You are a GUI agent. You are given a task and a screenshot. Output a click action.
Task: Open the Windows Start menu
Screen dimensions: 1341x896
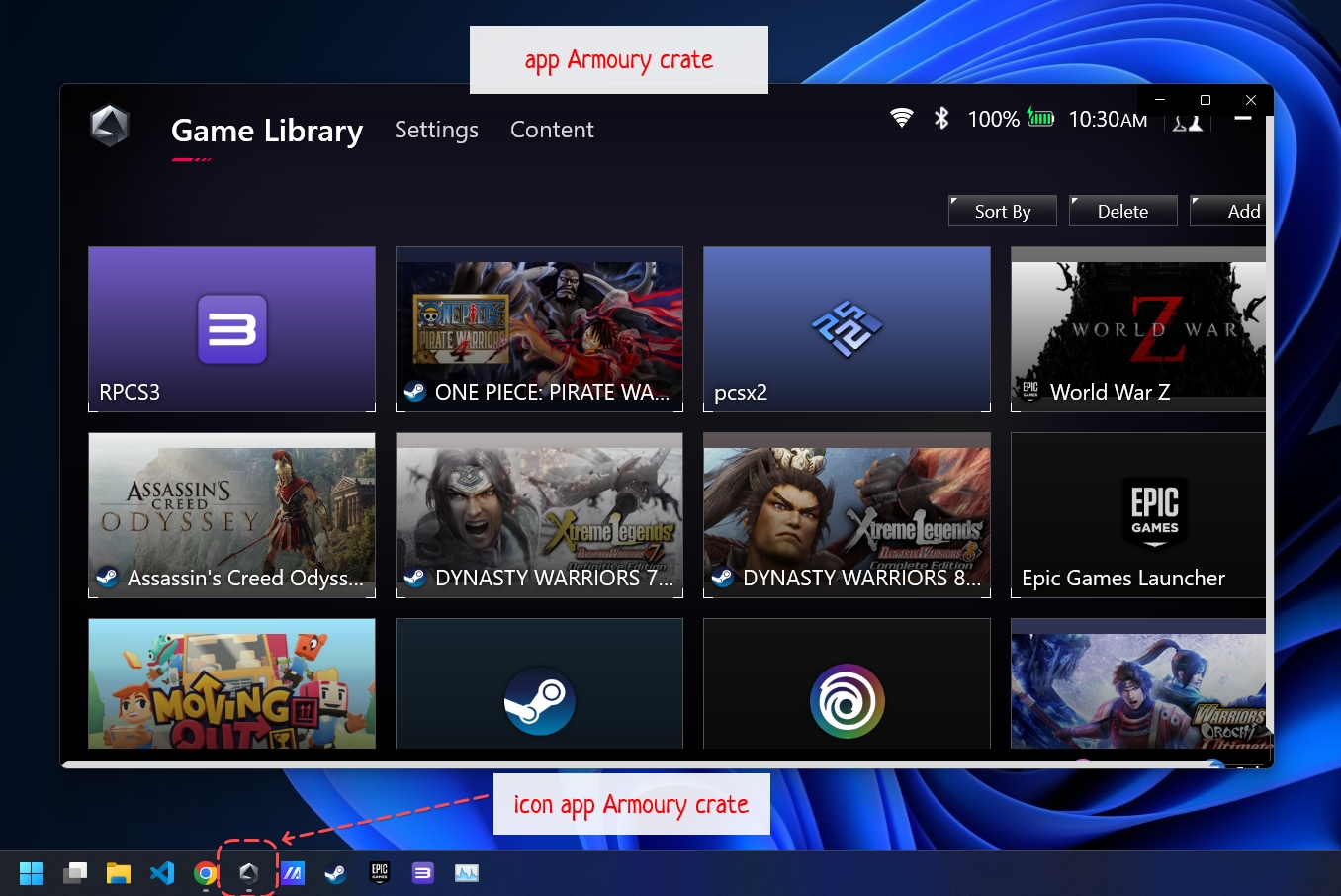pos(32,873)
